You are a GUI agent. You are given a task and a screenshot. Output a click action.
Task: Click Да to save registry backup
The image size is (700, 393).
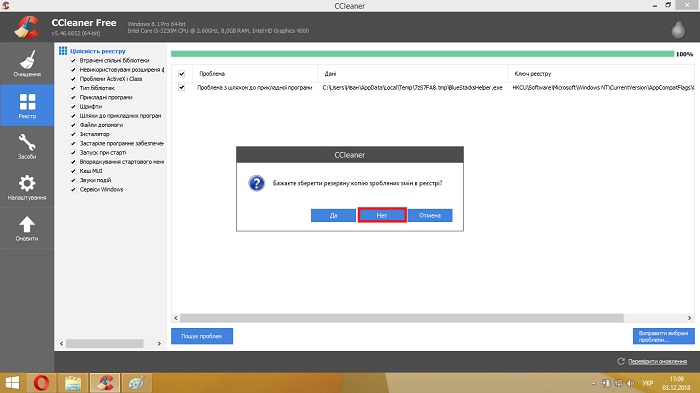coord(333,215)
